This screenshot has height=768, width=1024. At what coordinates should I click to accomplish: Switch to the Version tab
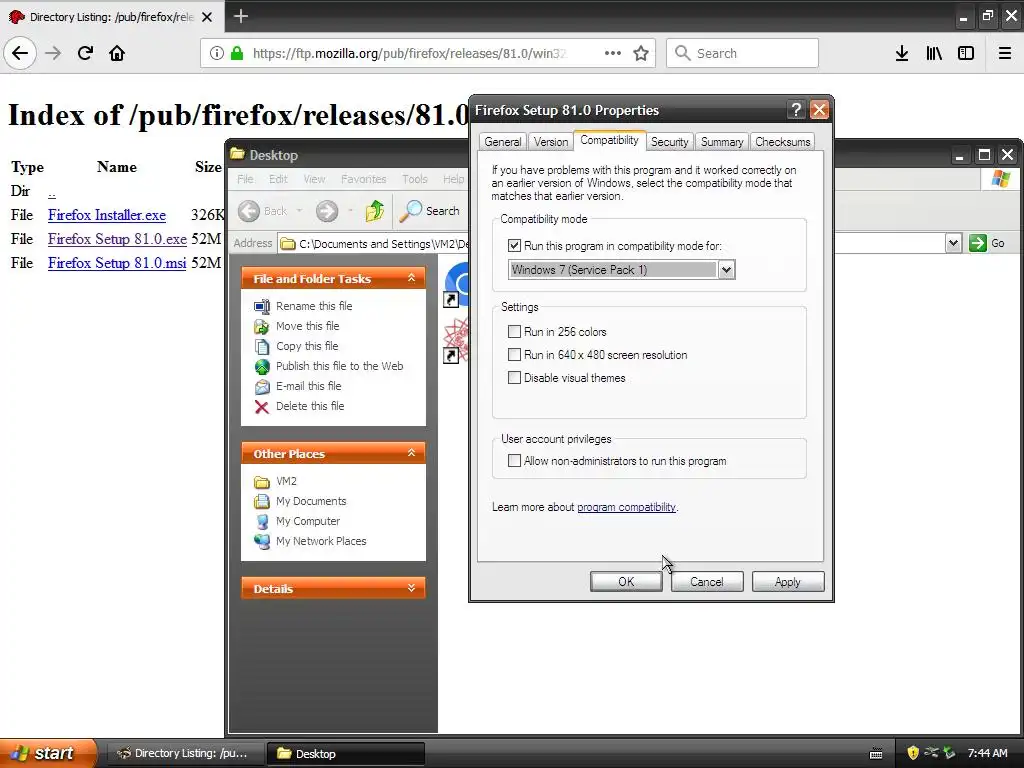tap(551, 142)
